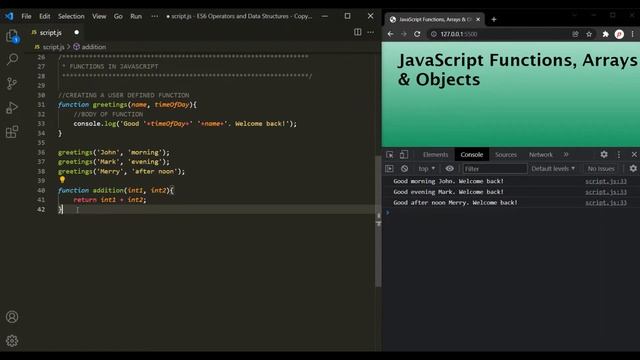Open the File menu

[26, 16]
